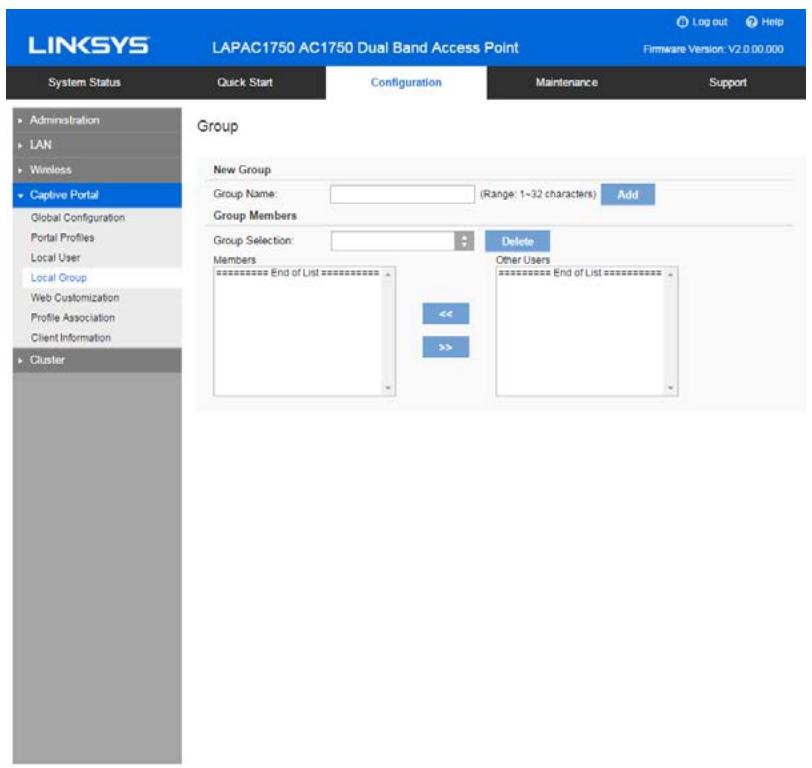The height and width of the screenshot is (768, 812).
Task: Click Other Users list scroll down arrow
Action: coord(671,388)
